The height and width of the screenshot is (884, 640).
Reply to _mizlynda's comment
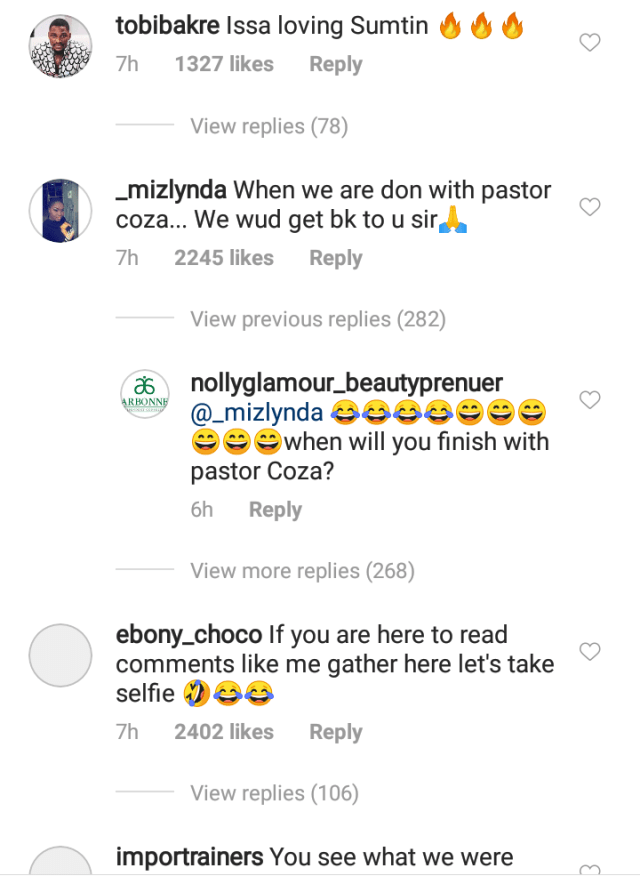[x=335, y=258]
